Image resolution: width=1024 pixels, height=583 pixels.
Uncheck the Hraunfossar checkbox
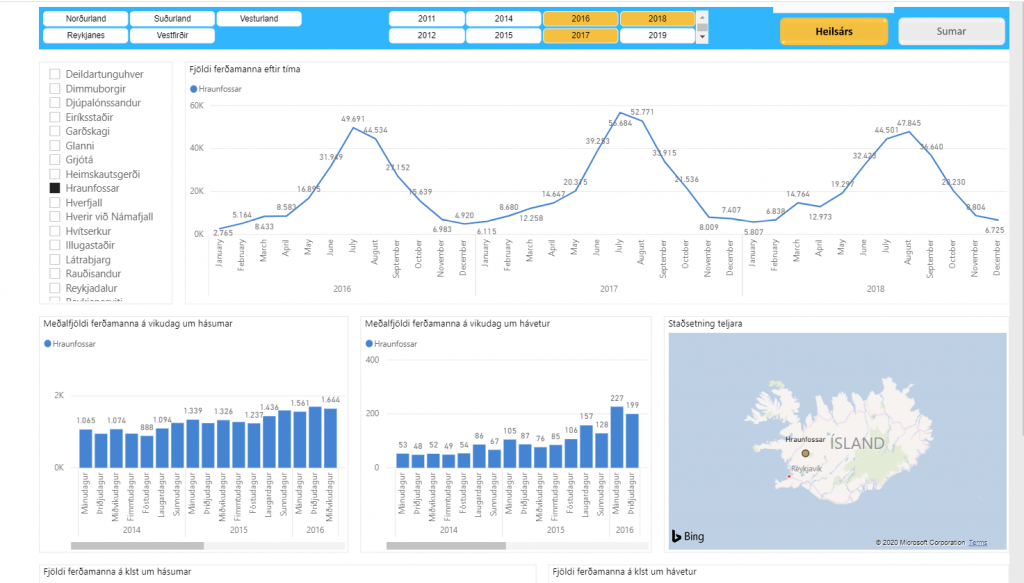coord(55,188)
